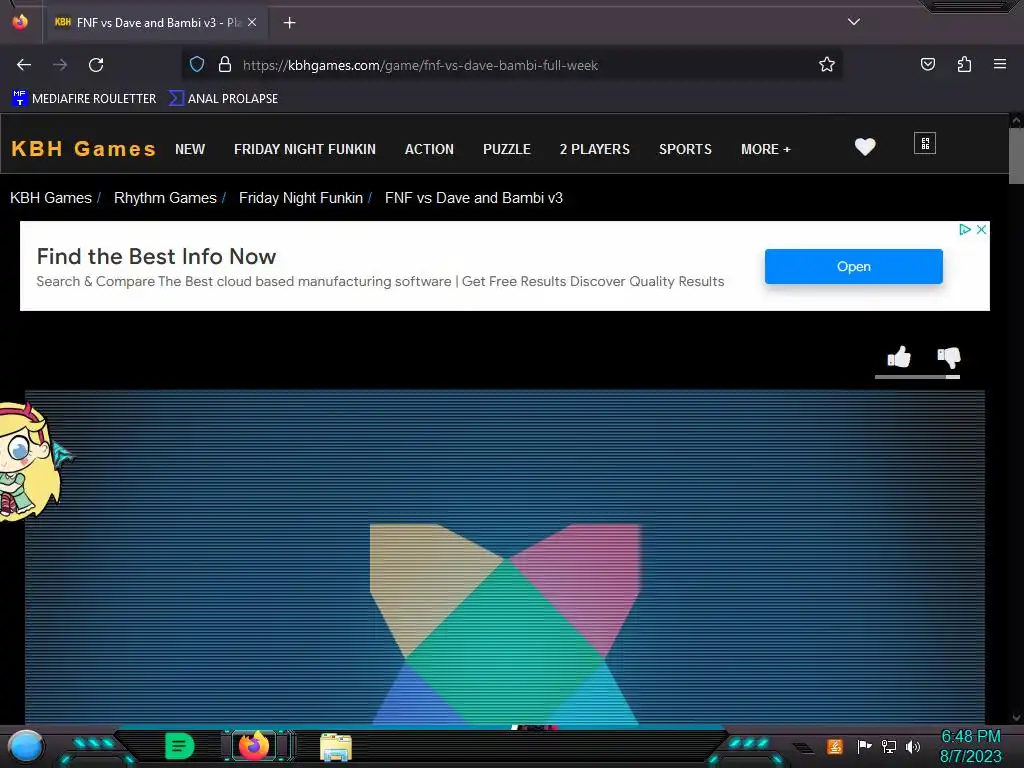Click the rating bar under the thumbs

[x=917, y=377]
